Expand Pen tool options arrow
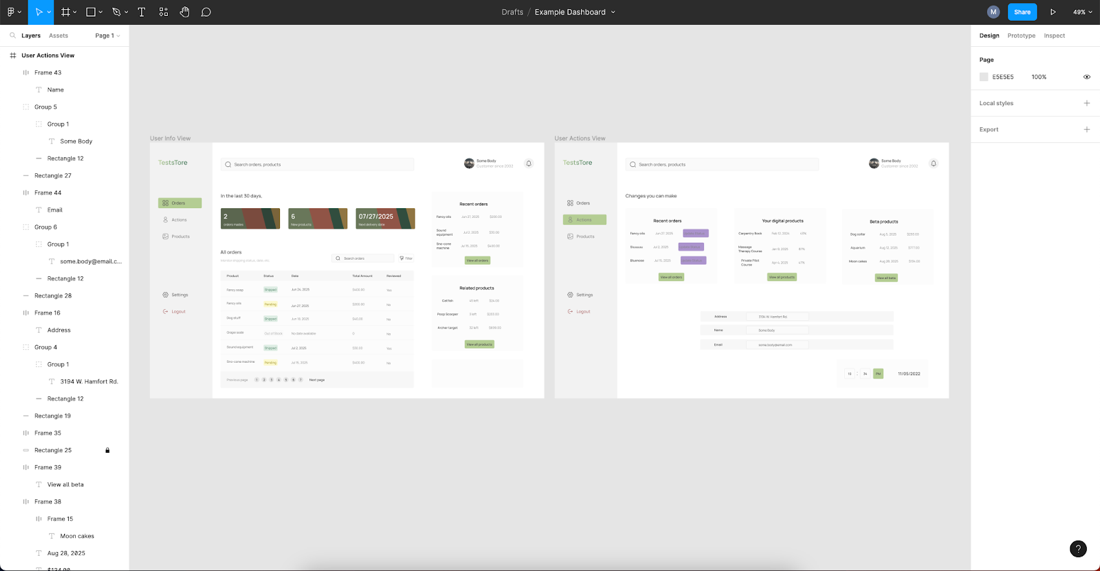The image size is (1100, 571). click(126, 13)
